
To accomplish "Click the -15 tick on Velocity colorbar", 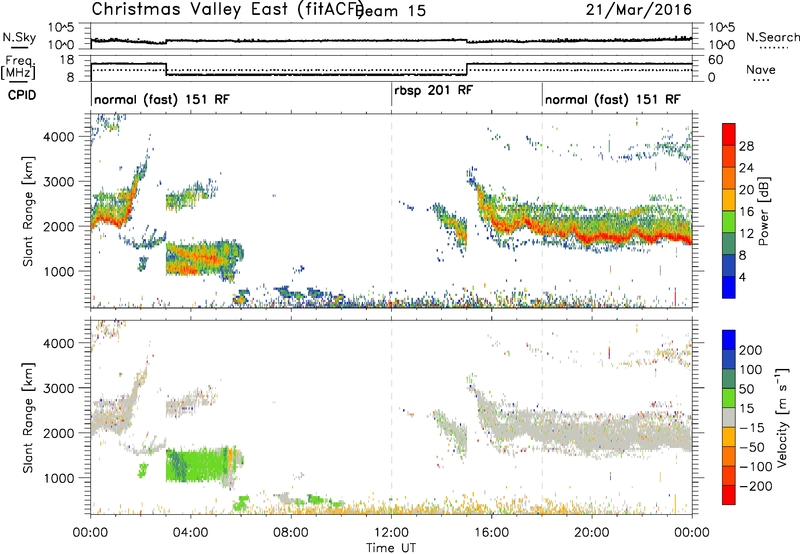I will coord(752,427).
